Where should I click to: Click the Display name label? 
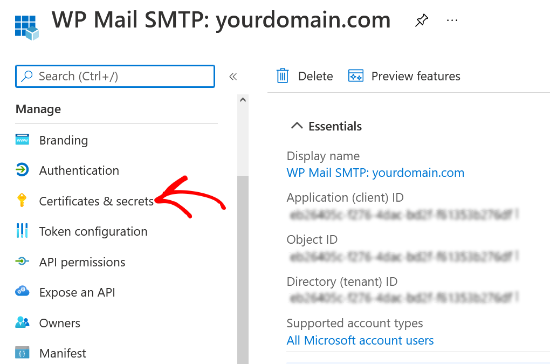tap(323, 156)
